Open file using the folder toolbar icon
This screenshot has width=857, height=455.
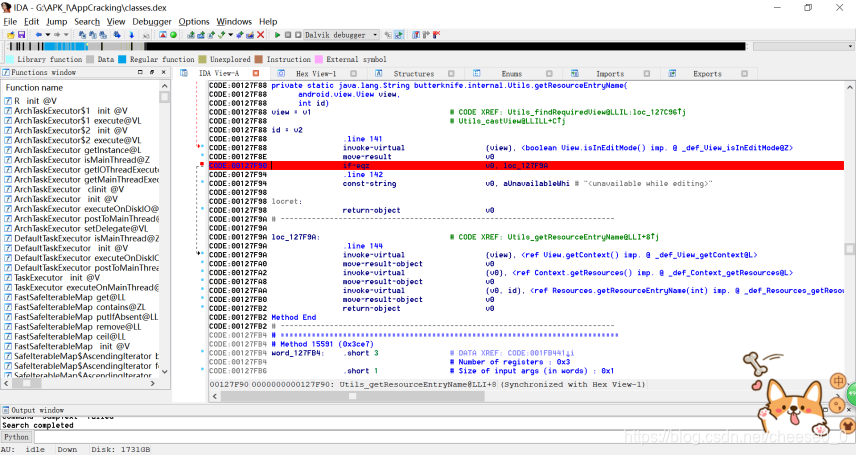click(x=10, y=35)
